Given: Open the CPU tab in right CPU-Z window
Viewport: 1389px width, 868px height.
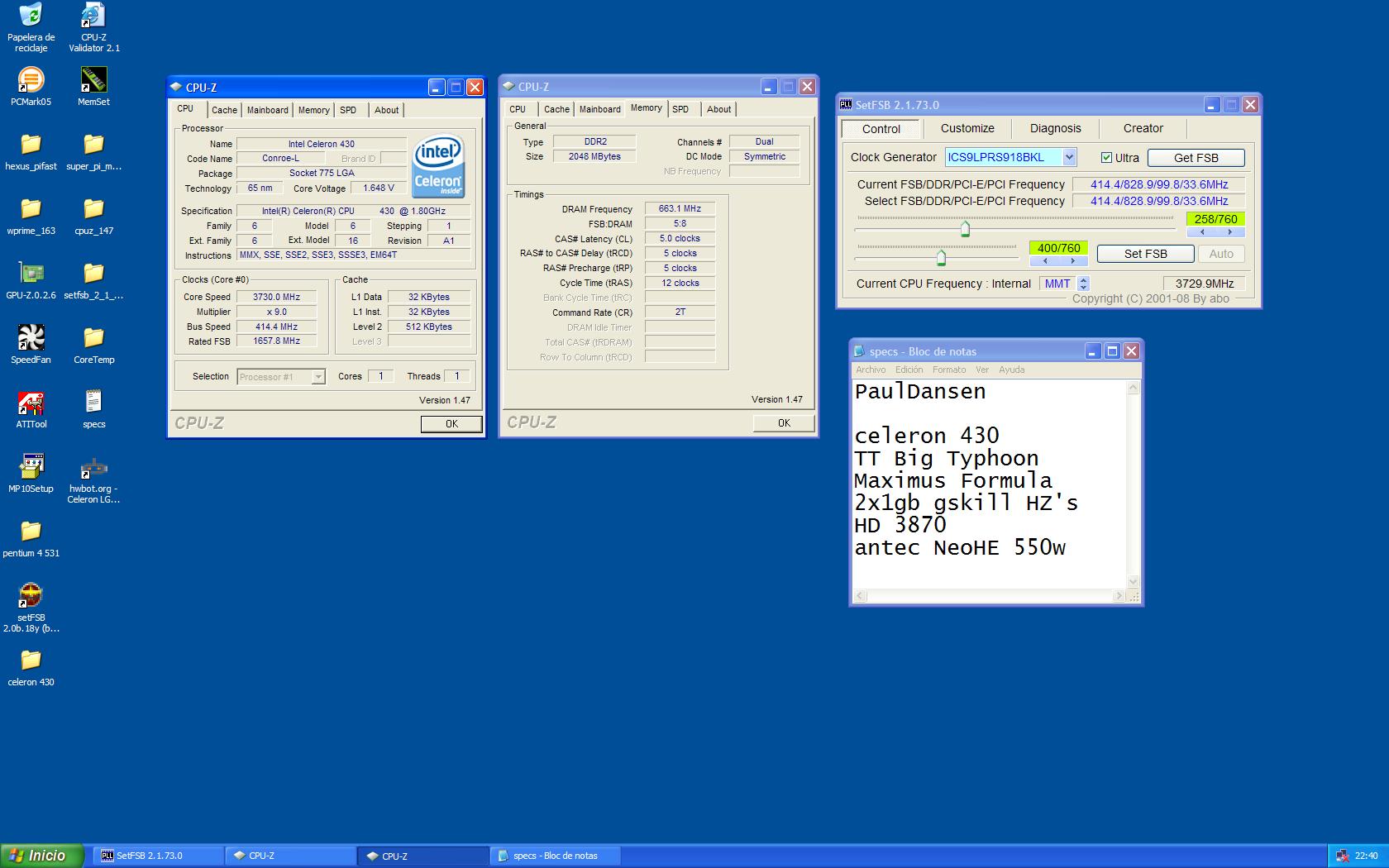Looking at the screenshot, I should [x=518, y=109].
